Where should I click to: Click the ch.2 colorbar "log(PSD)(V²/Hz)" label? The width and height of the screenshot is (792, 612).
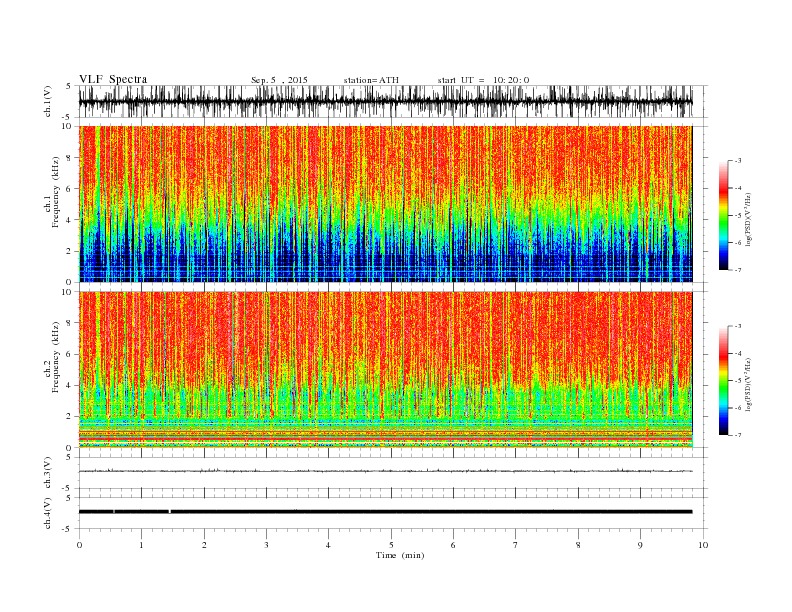[748, 385]
